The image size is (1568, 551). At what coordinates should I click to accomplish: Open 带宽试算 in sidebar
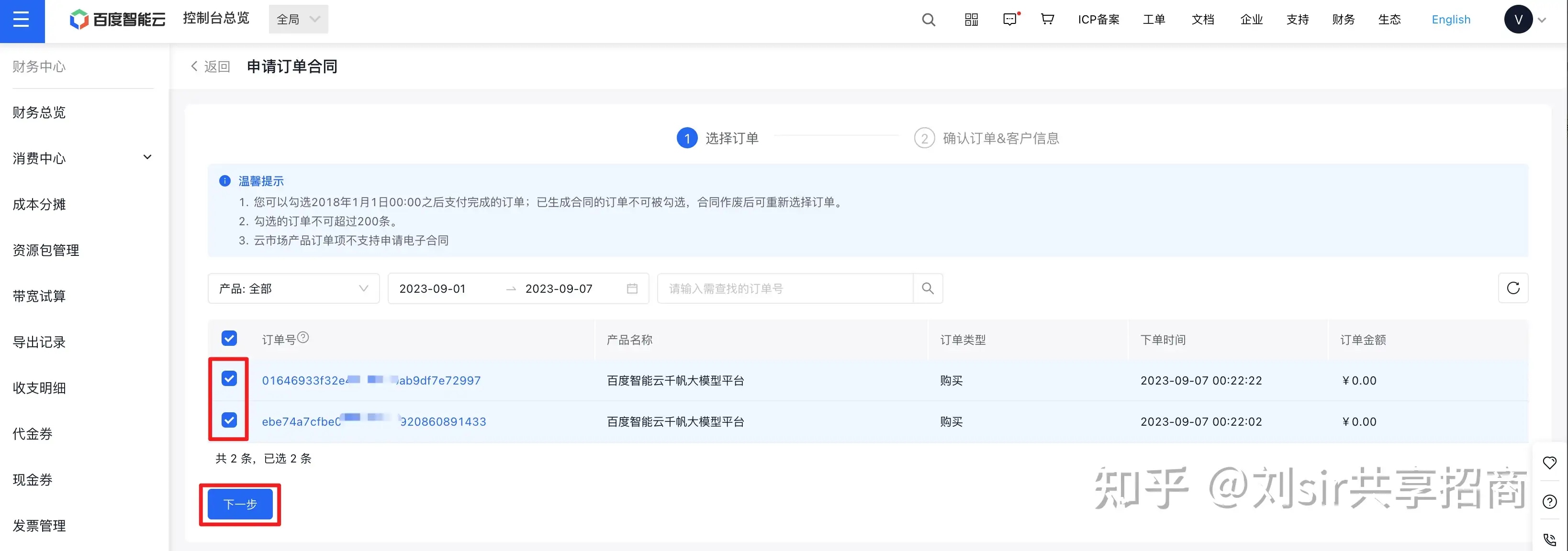(39, 296)
